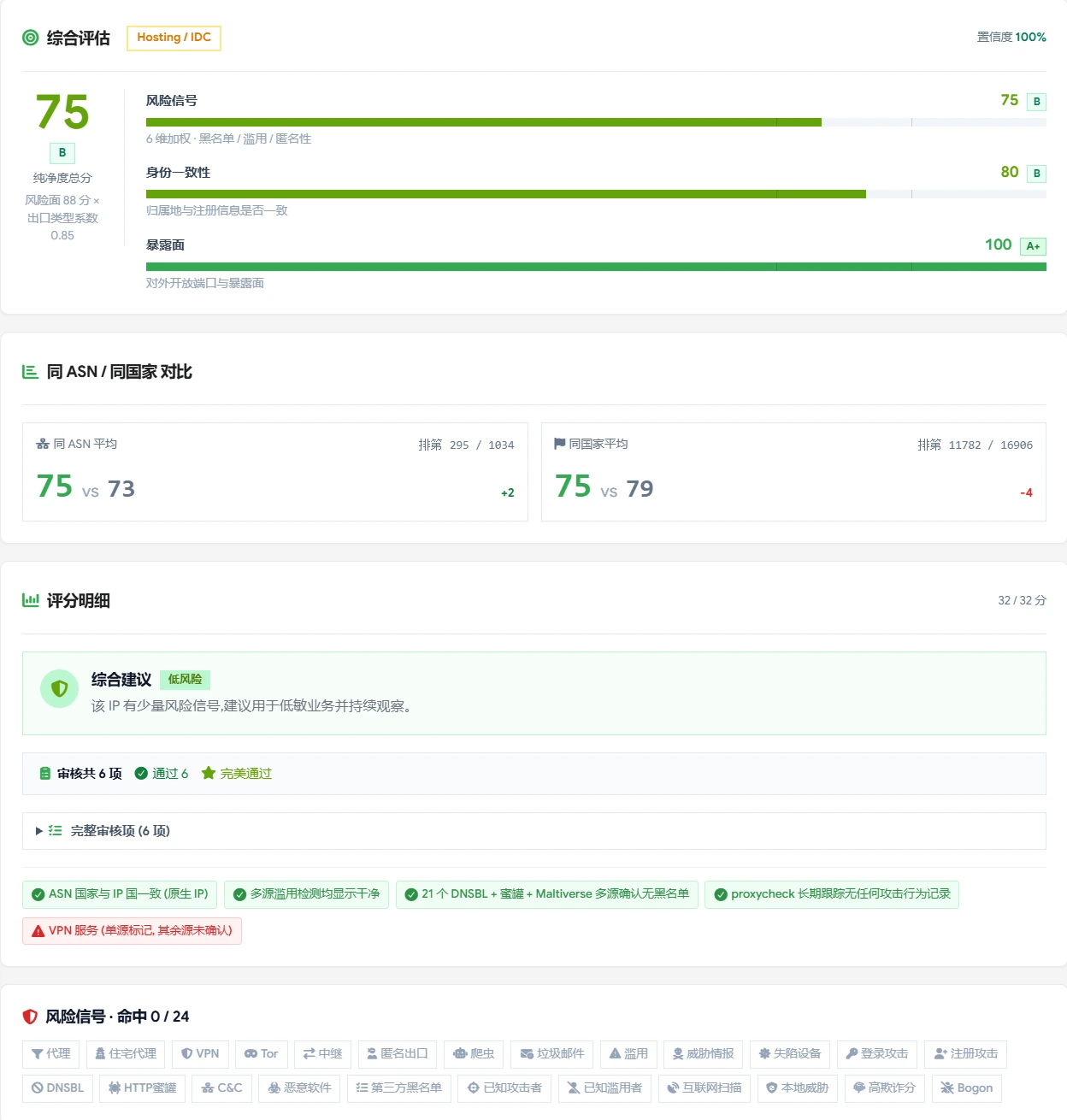The height and width of the screenshot is (1120, 1067).
Task: Click the 评分明细 bar chart icon
Action: [x=31, y=600]
